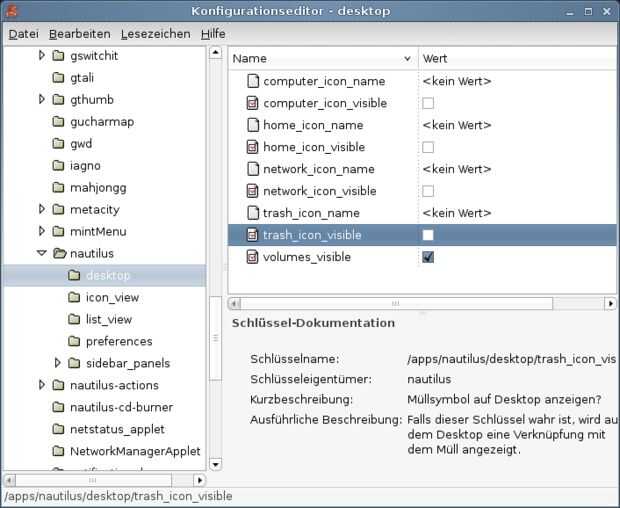Expand the gthumb tree node
Screen dimensions: 620x508
[x=42, y=99]
